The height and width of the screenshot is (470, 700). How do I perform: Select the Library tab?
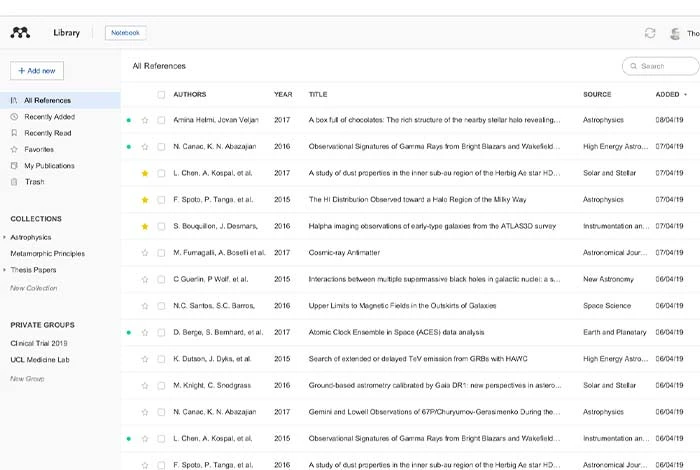tap(67, 33)
